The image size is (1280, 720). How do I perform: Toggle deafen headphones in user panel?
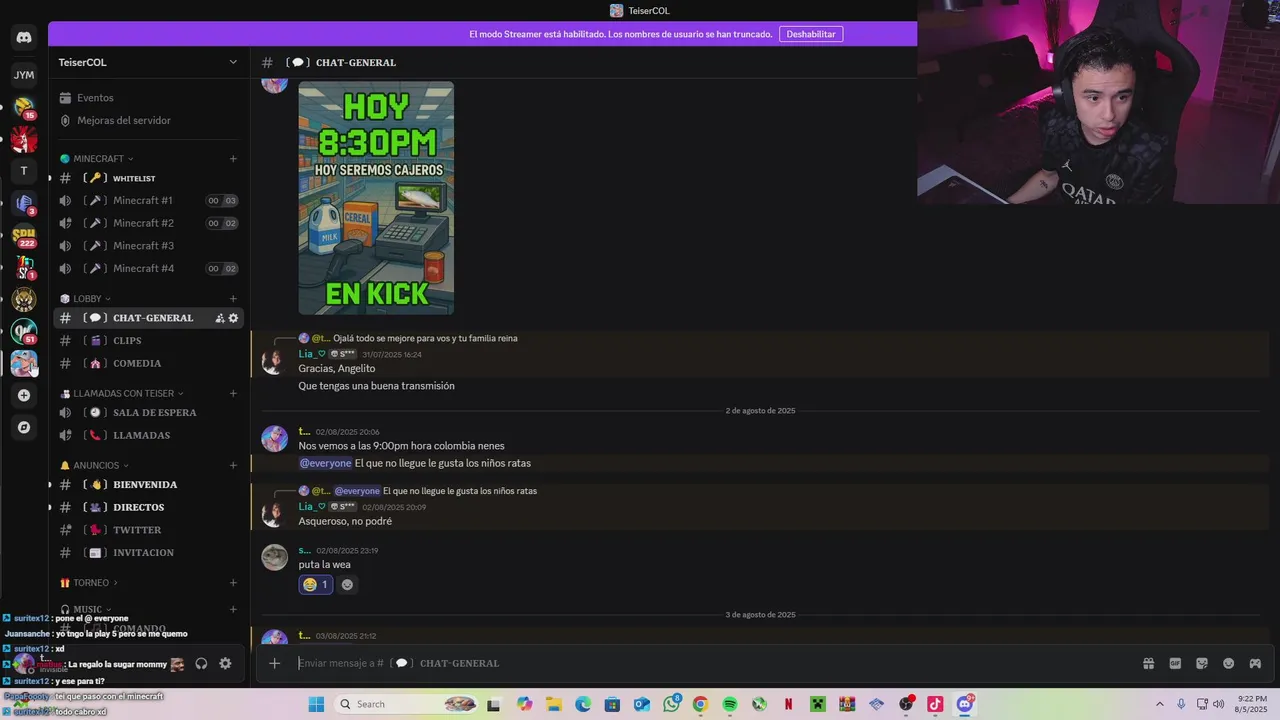201,663
